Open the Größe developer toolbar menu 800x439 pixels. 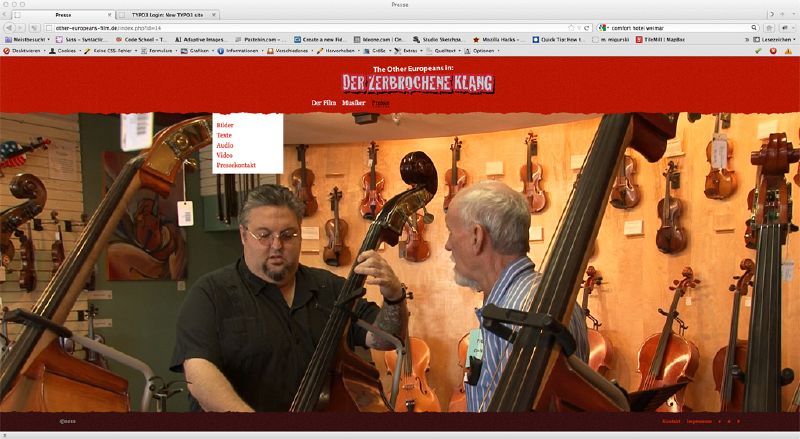(x=377, y=51)
